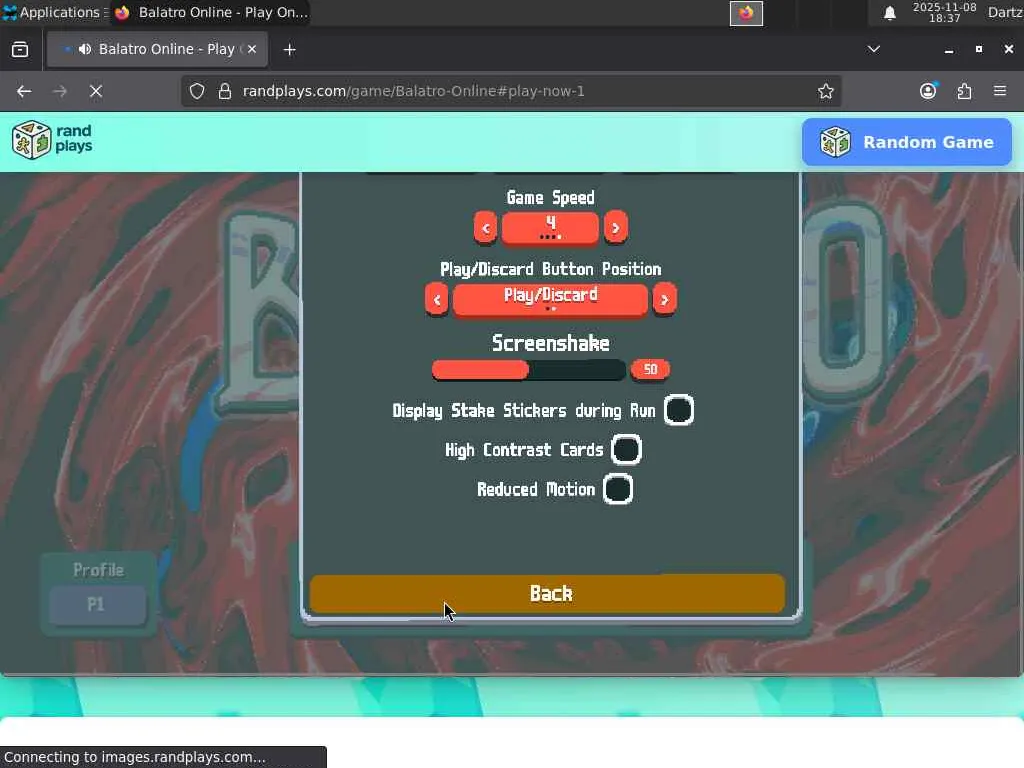Open the notifications bell
The image size is (1024, 768).
click(x=889, y=13)
